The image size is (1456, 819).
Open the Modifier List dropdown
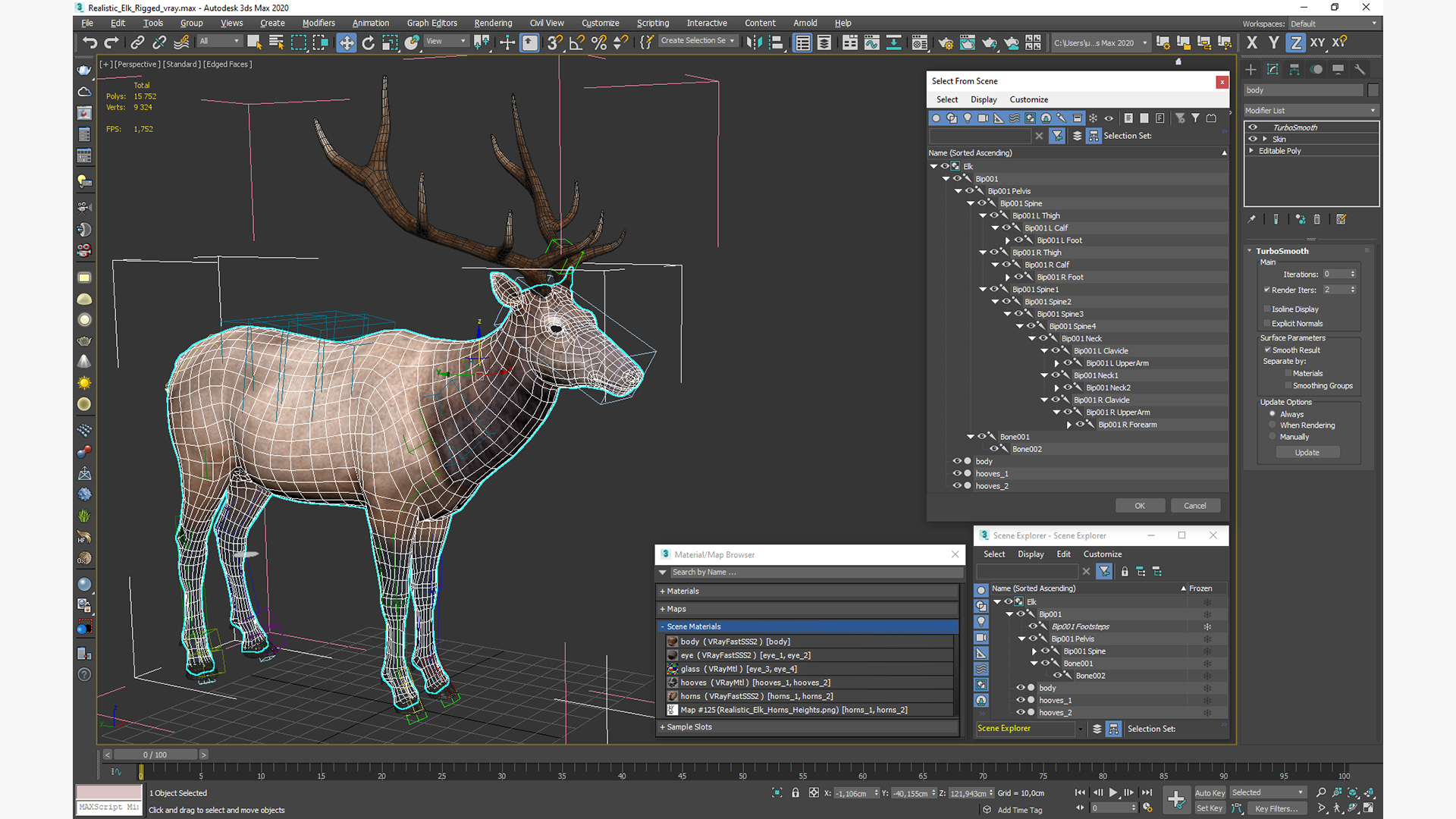click(x=1310, y=111)
